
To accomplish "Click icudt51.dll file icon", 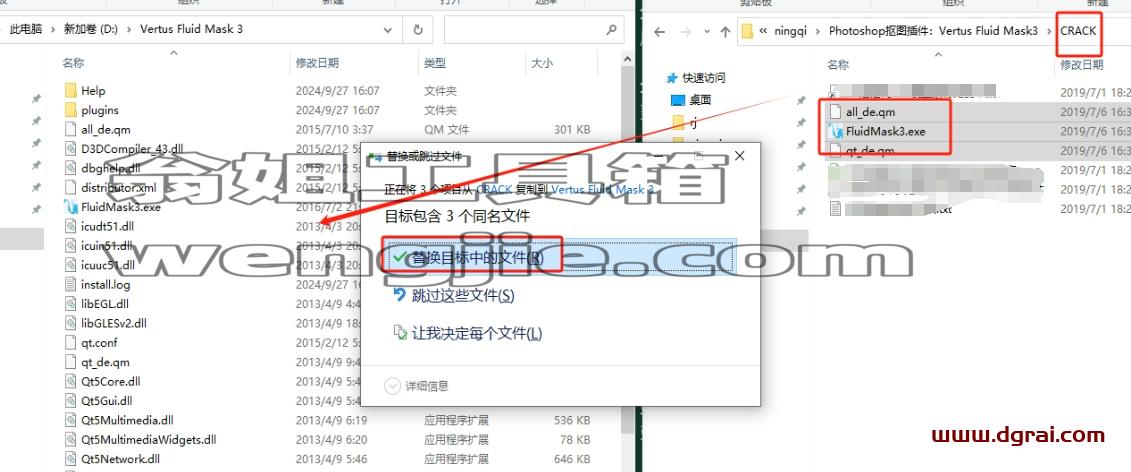I will (70, 226).
